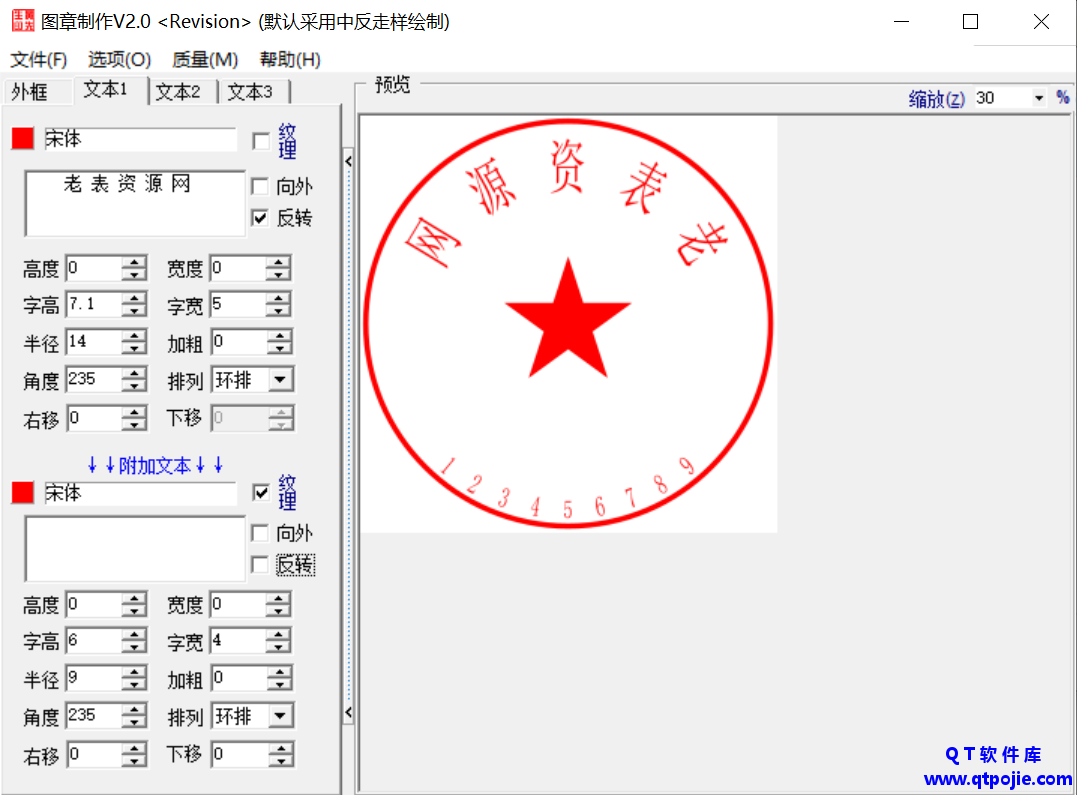Increase 附加文本 下移 spinner value
This screenshot has width=1077, height=795.
click(x=280, y=748)
